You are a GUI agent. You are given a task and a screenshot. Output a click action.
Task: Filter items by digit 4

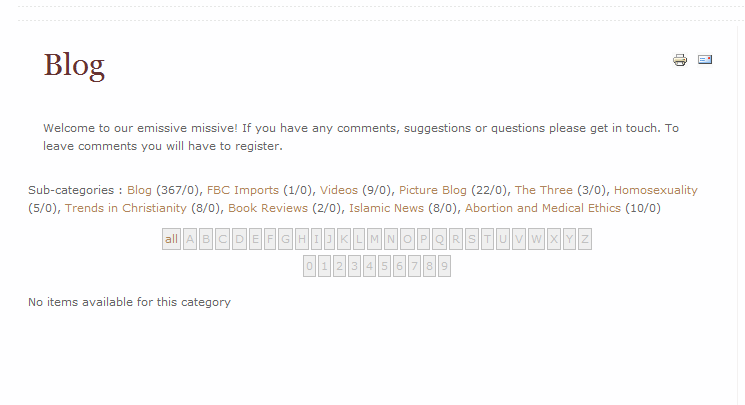click(x=370, y=266)
